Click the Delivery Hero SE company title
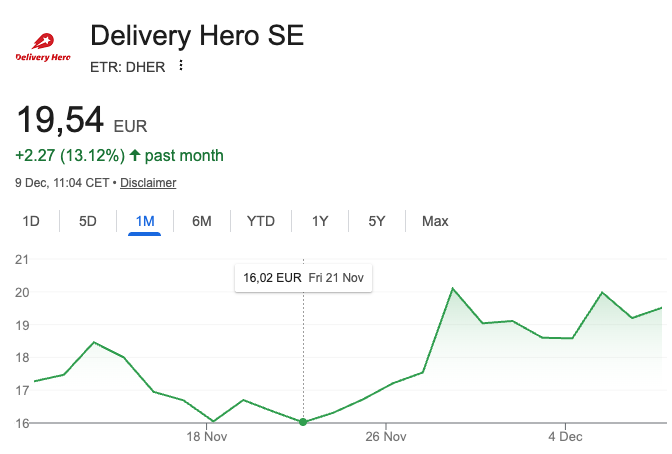The height and width of the screenshot is (454, 672). coord(197,35)
